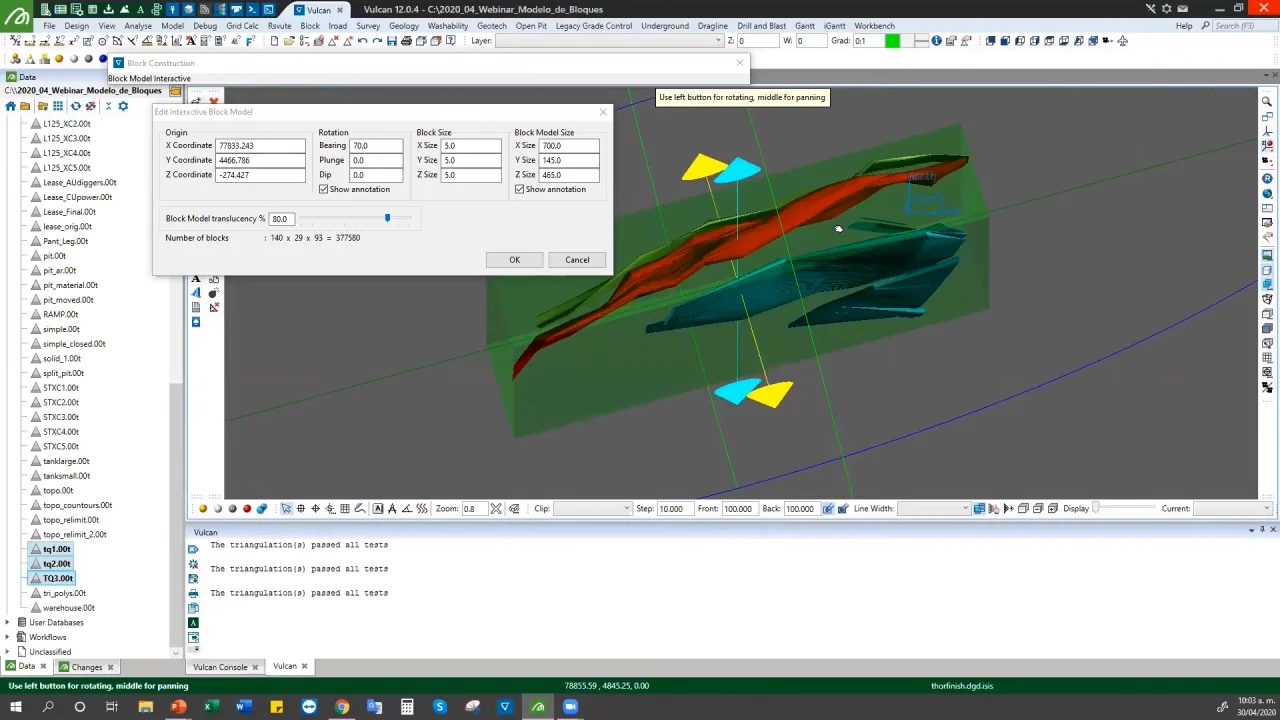
Task: Switch to the Vulcan Console tab
Action: pos(220,667)
